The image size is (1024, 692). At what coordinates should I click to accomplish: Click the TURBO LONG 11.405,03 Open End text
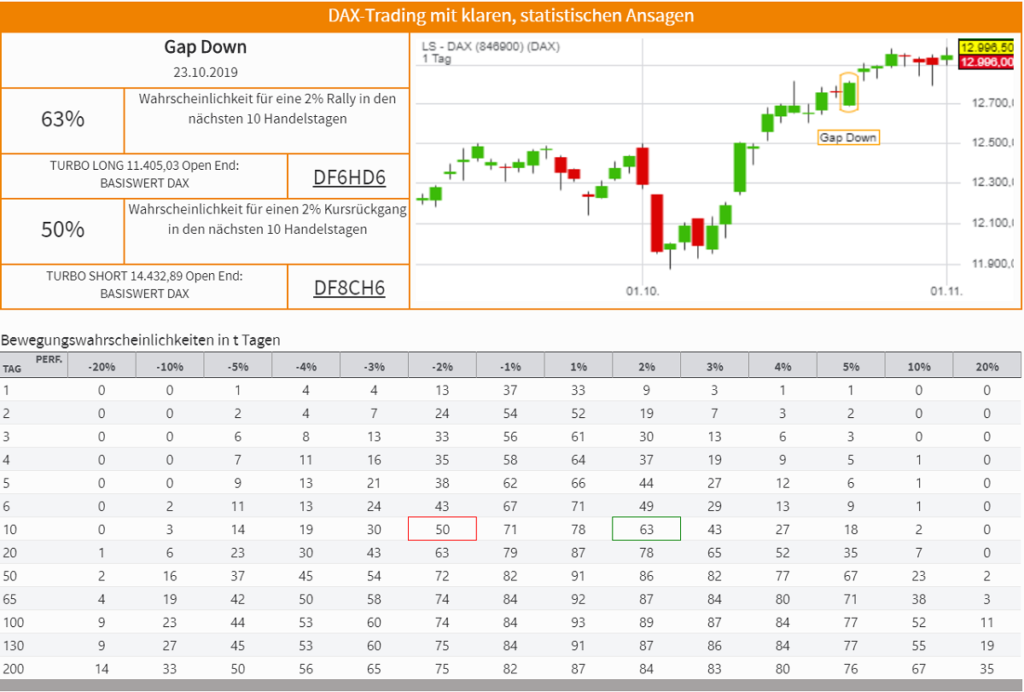(144, 174)
